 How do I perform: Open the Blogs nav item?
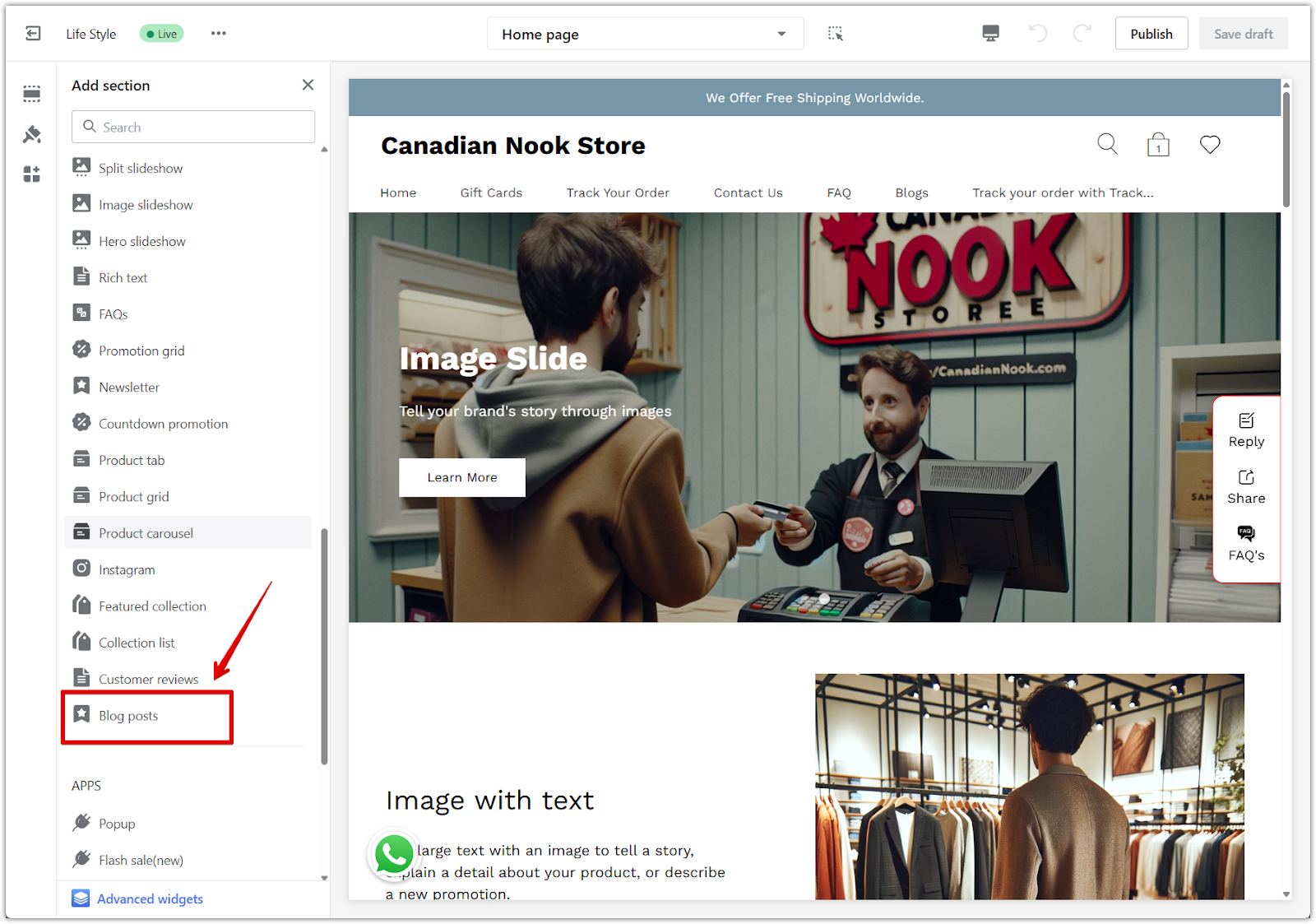tap(911, 193)
